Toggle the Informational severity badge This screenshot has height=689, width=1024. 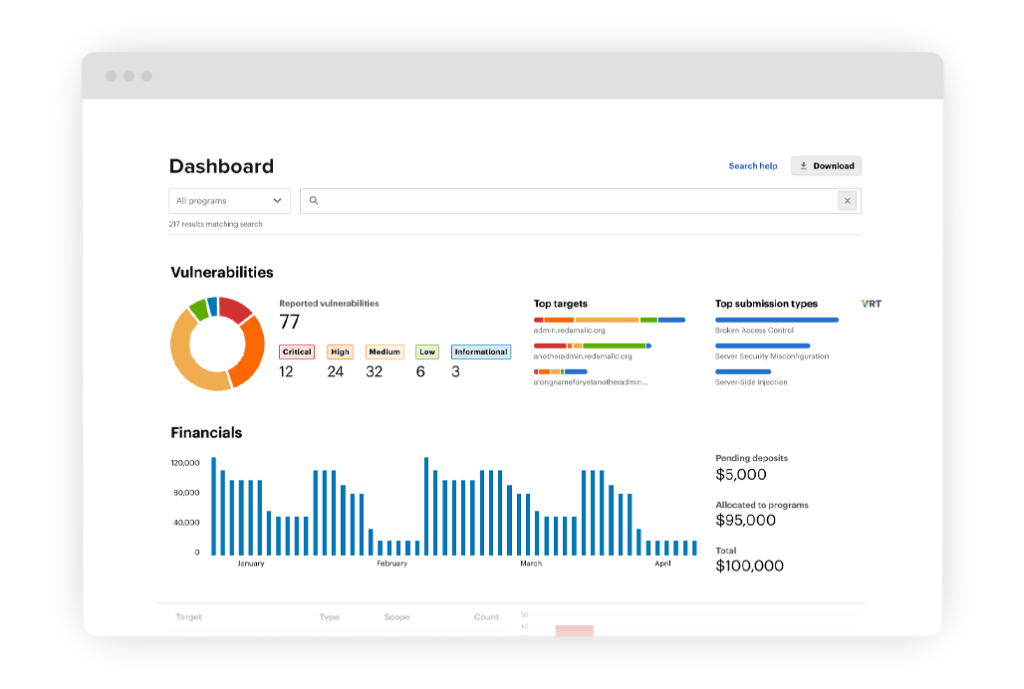(x=481, y=352)
